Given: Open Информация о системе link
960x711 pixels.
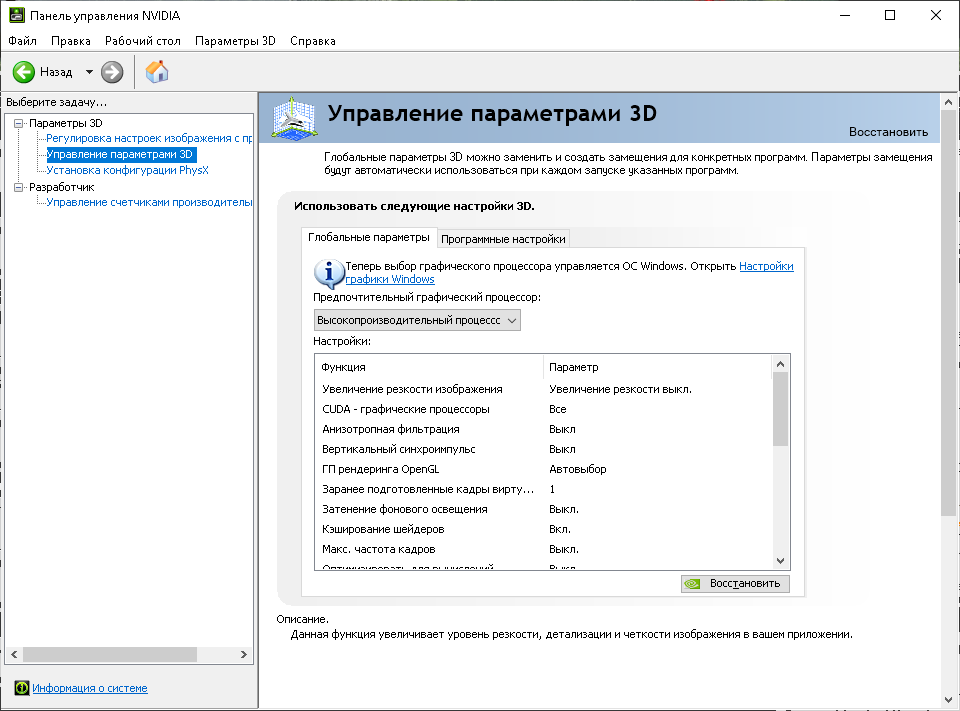Looking at the screenshot, I should [x=90, y=688].
